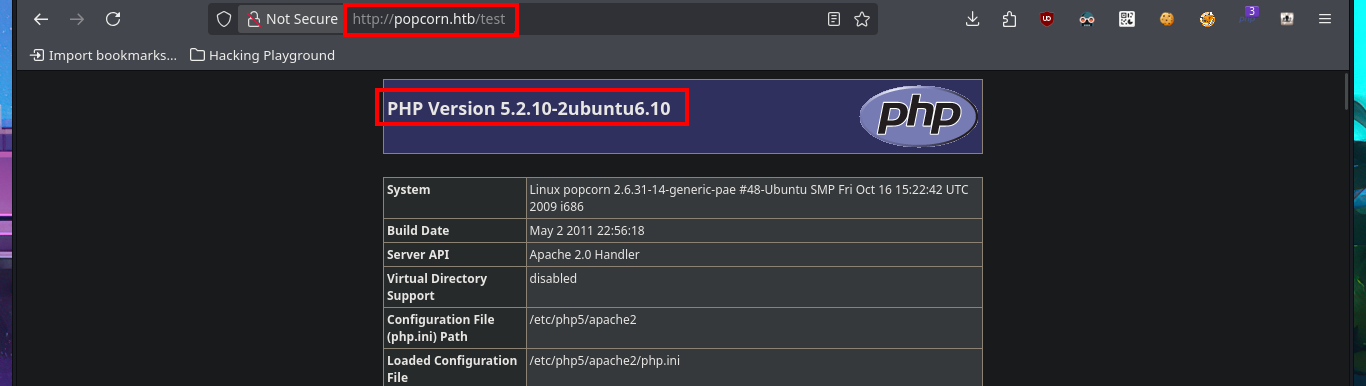1366x386 pixels.
Task: Open the cookie editor extension
Action: tap(1167, 19)
